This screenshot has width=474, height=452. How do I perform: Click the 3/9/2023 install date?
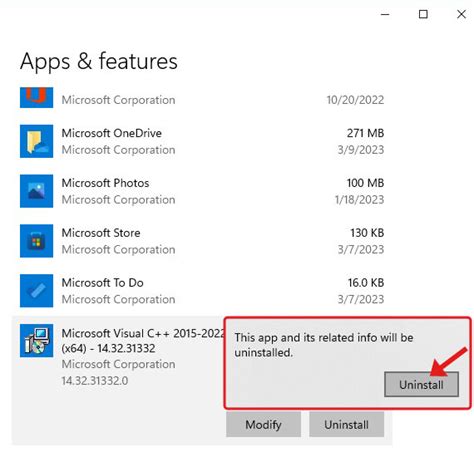(361, 150)
